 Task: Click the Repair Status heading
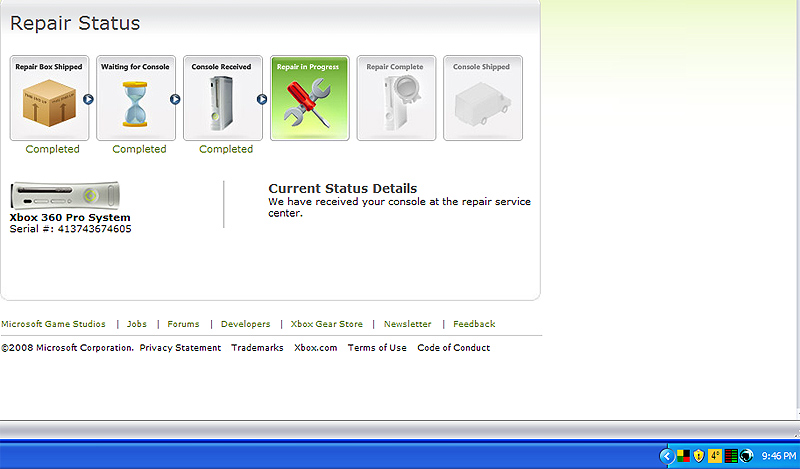pyautogui.click(x=75, y=23)
